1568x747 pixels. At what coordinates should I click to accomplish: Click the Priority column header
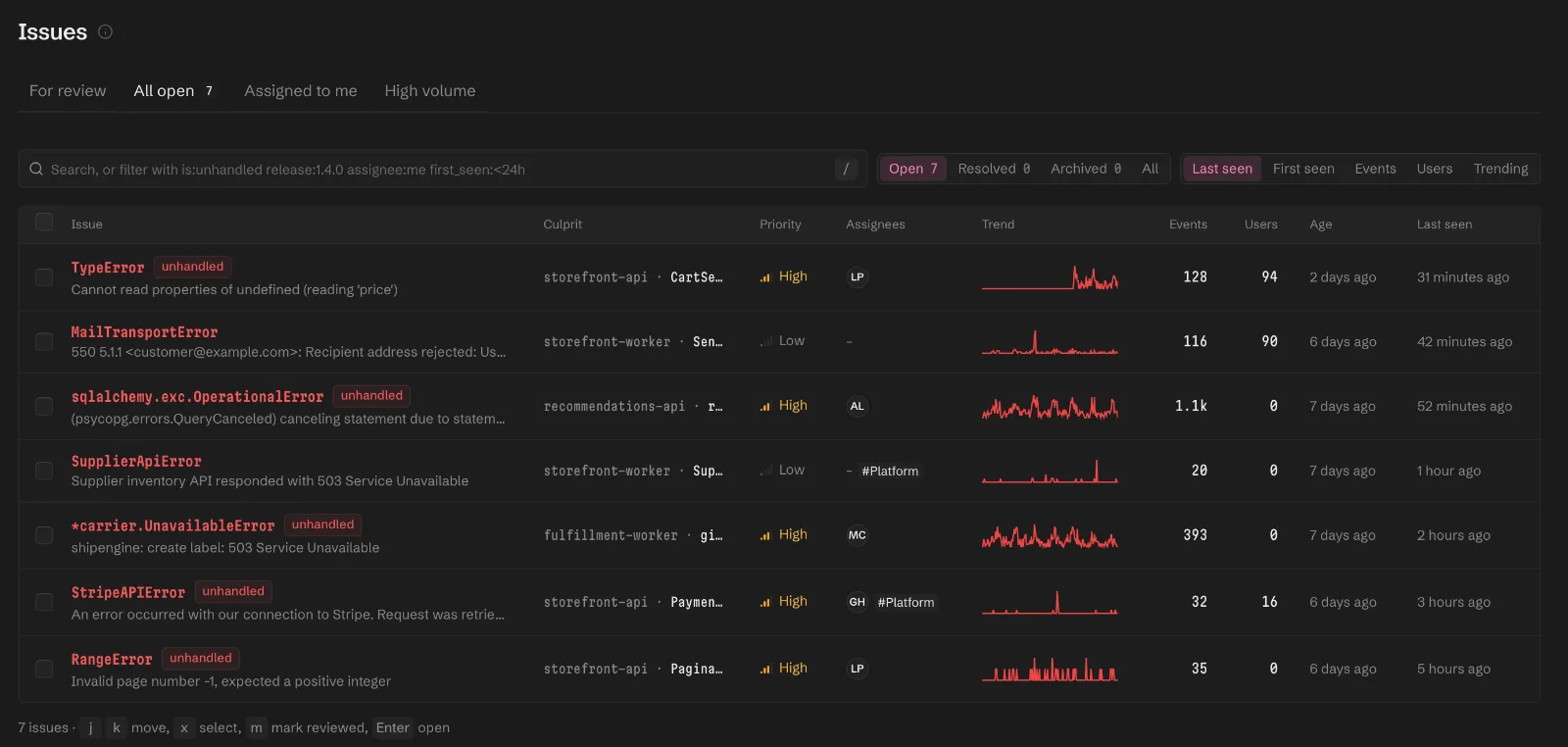coord(780,224)
